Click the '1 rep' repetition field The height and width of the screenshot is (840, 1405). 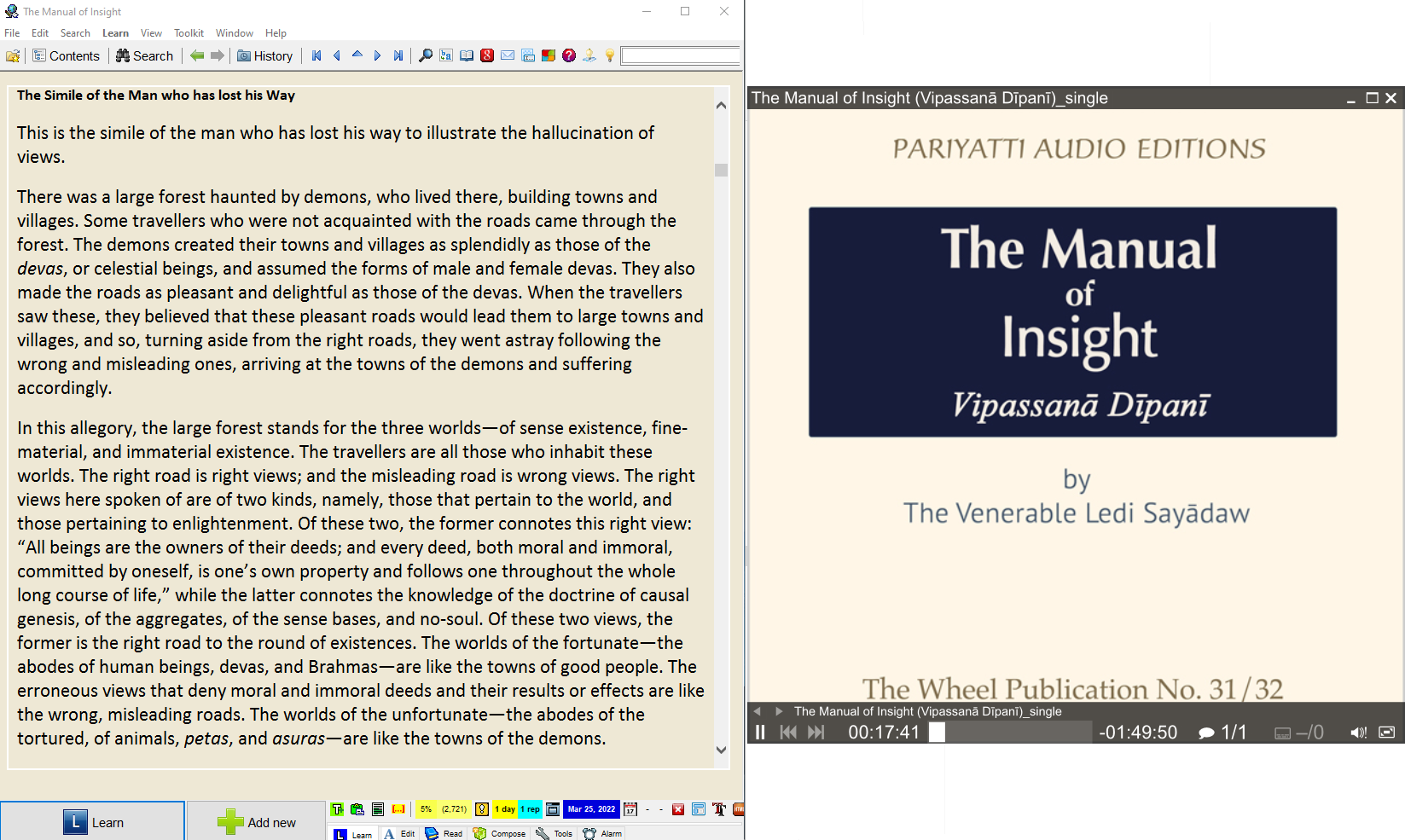tap(530, 809)
